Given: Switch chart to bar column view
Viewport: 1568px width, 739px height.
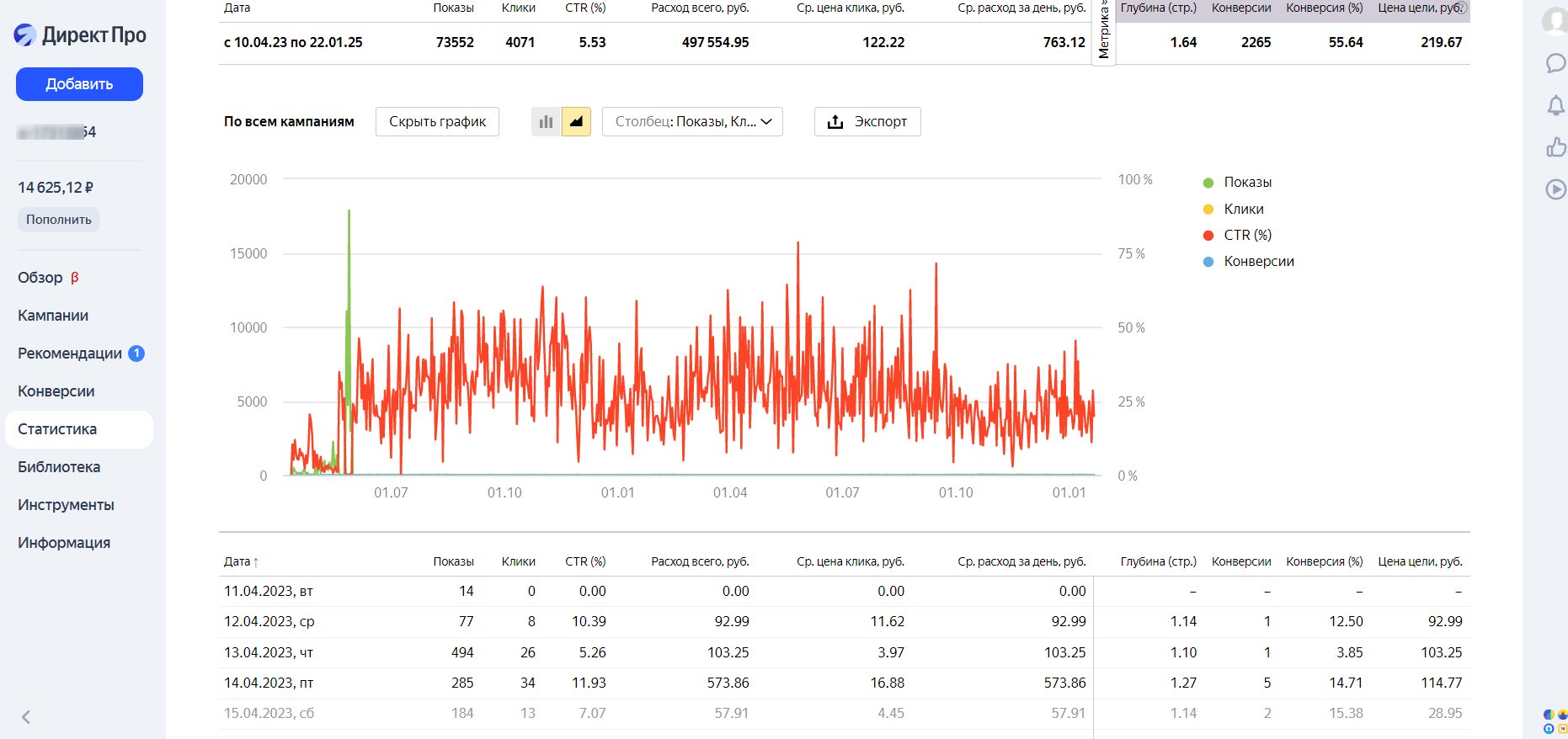Looking at the screenshot, I should [x=546, y=122].
